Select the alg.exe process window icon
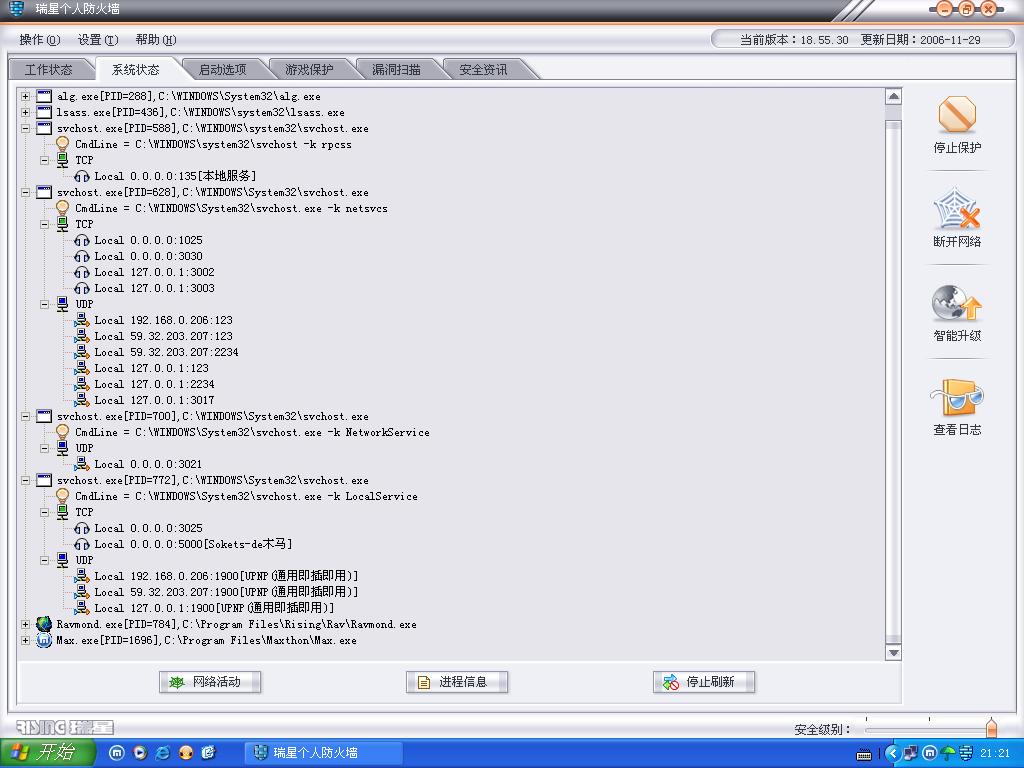 pos(44,96)
